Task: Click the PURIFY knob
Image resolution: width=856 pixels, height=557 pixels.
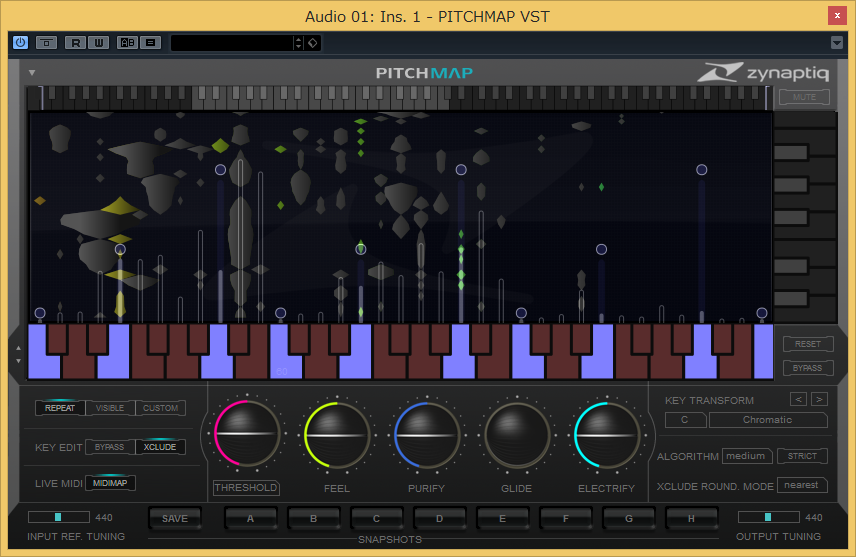Action: [427, 435]
